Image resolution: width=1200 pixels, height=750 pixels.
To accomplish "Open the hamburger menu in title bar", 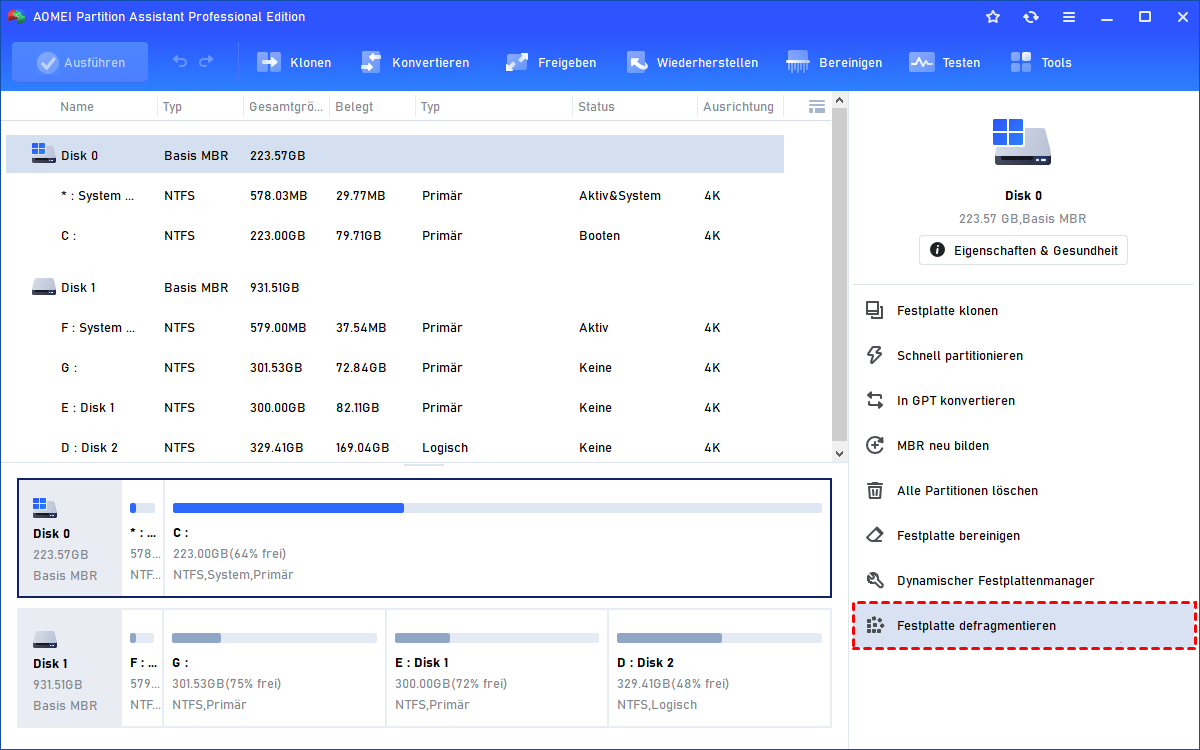I will tap(1069, 17).
